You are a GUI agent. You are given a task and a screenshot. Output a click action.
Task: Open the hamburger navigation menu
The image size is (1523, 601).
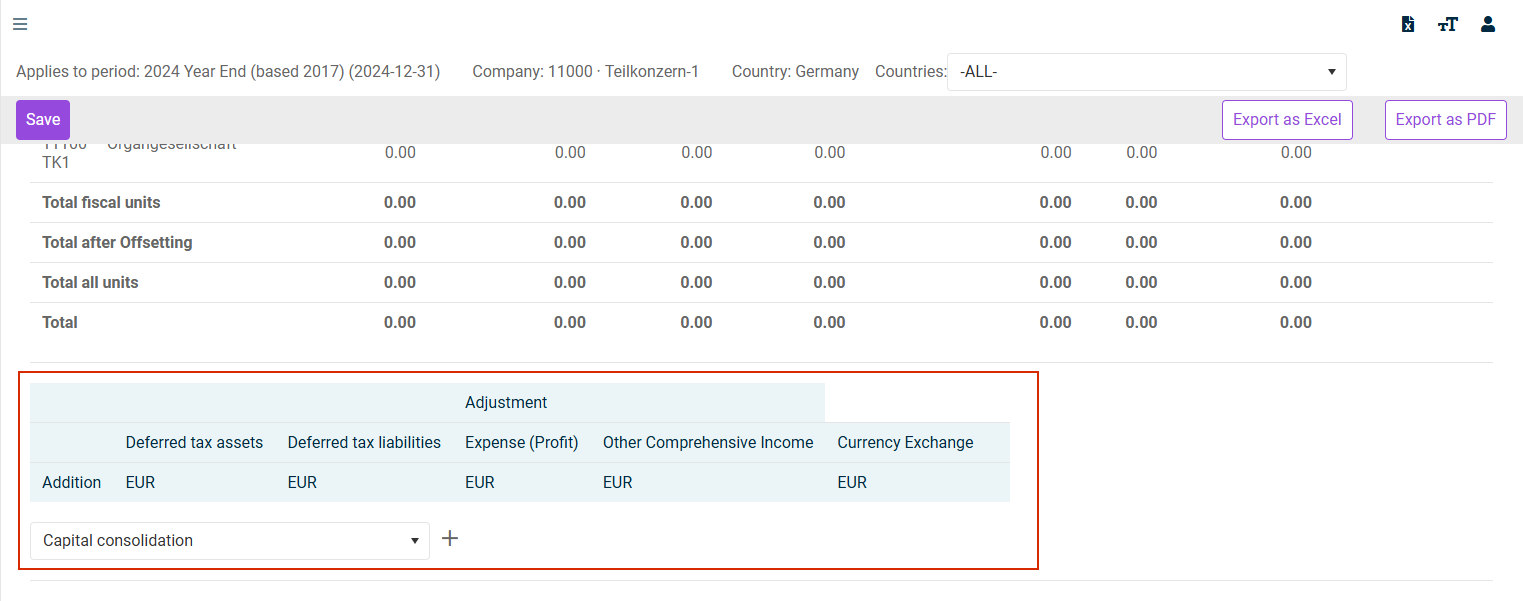20,24
